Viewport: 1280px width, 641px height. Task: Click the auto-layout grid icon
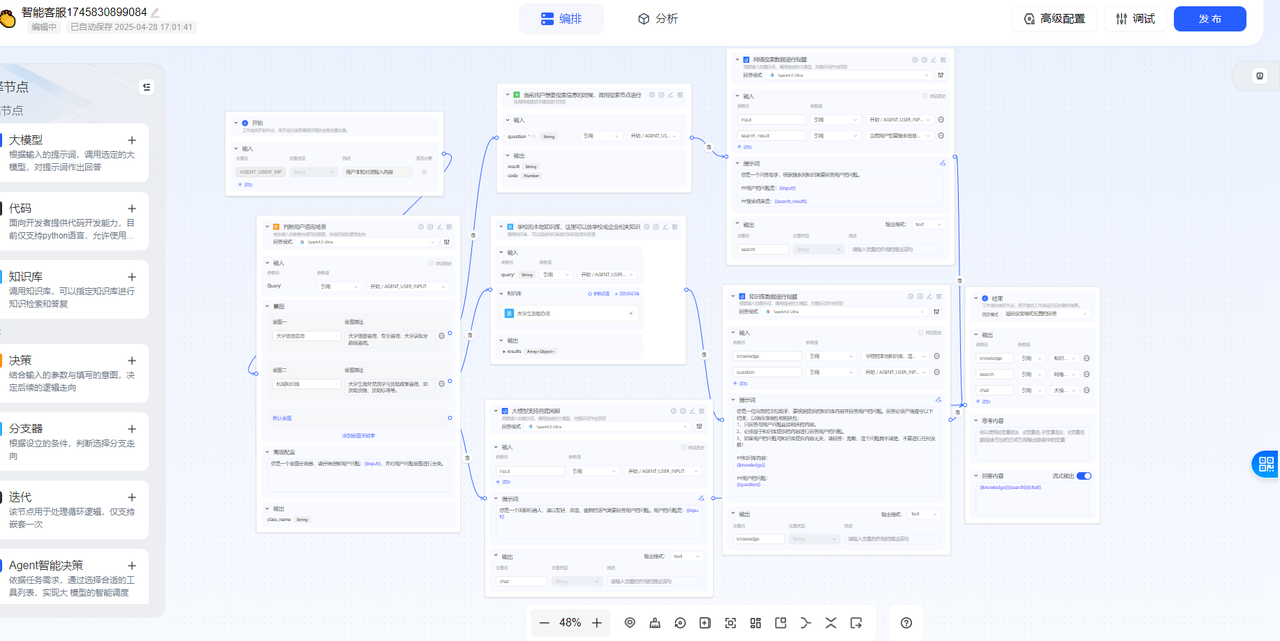pyautogui.click(x=755, y=622)
